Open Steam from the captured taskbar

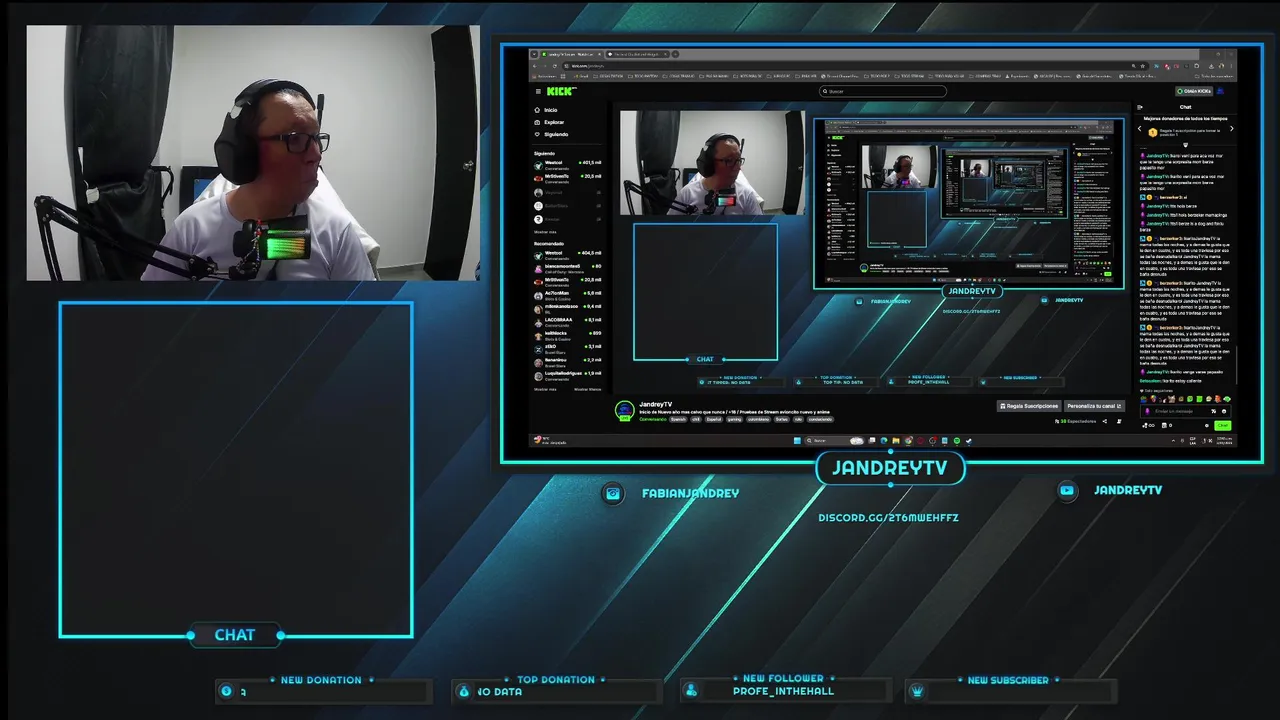point(969,441)
